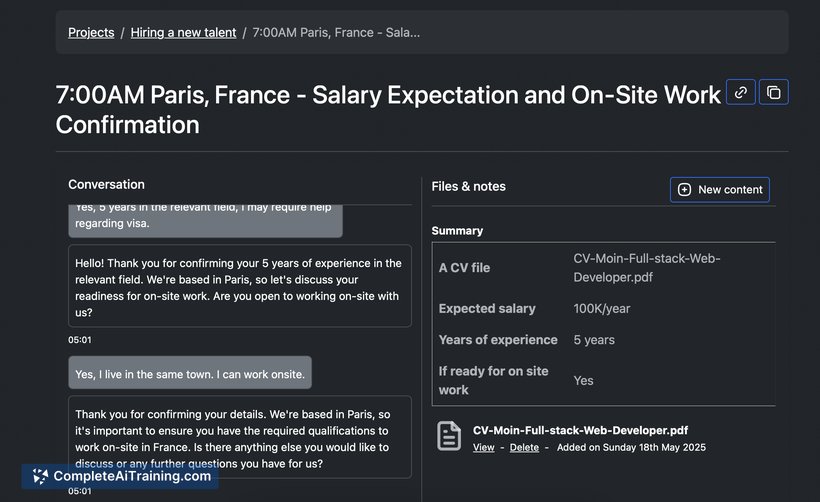Click the A CV file summary row
The image size is (820, 502).
pyautogui.click(x=605, y=268)
